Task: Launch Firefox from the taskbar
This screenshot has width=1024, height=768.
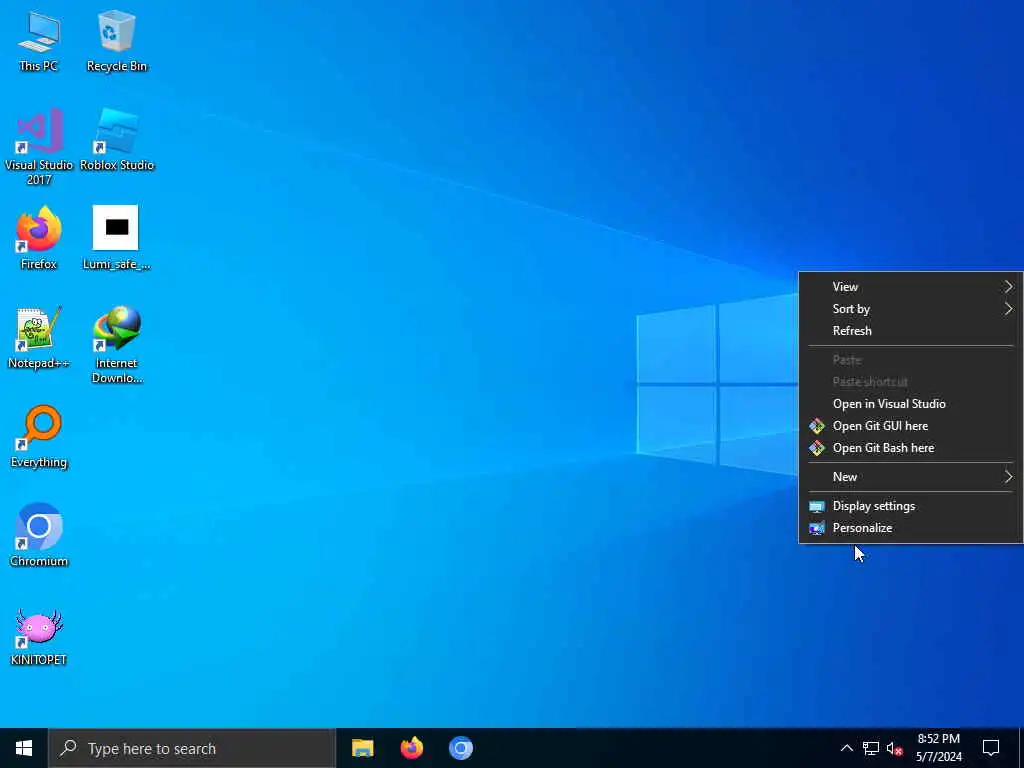Action: [x=411, y=748]
